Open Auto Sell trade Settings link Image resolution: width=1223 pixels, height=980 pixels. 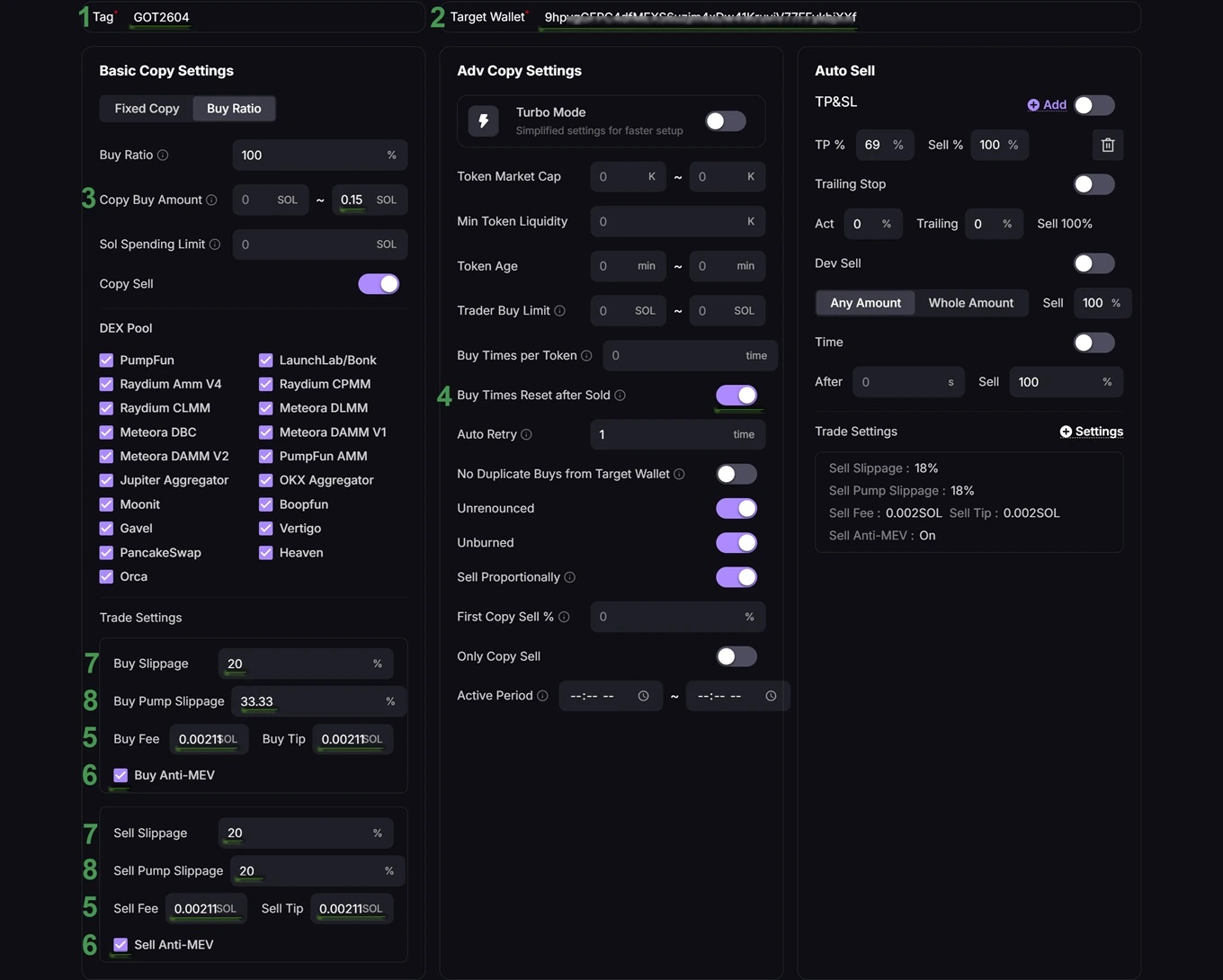1091,432
